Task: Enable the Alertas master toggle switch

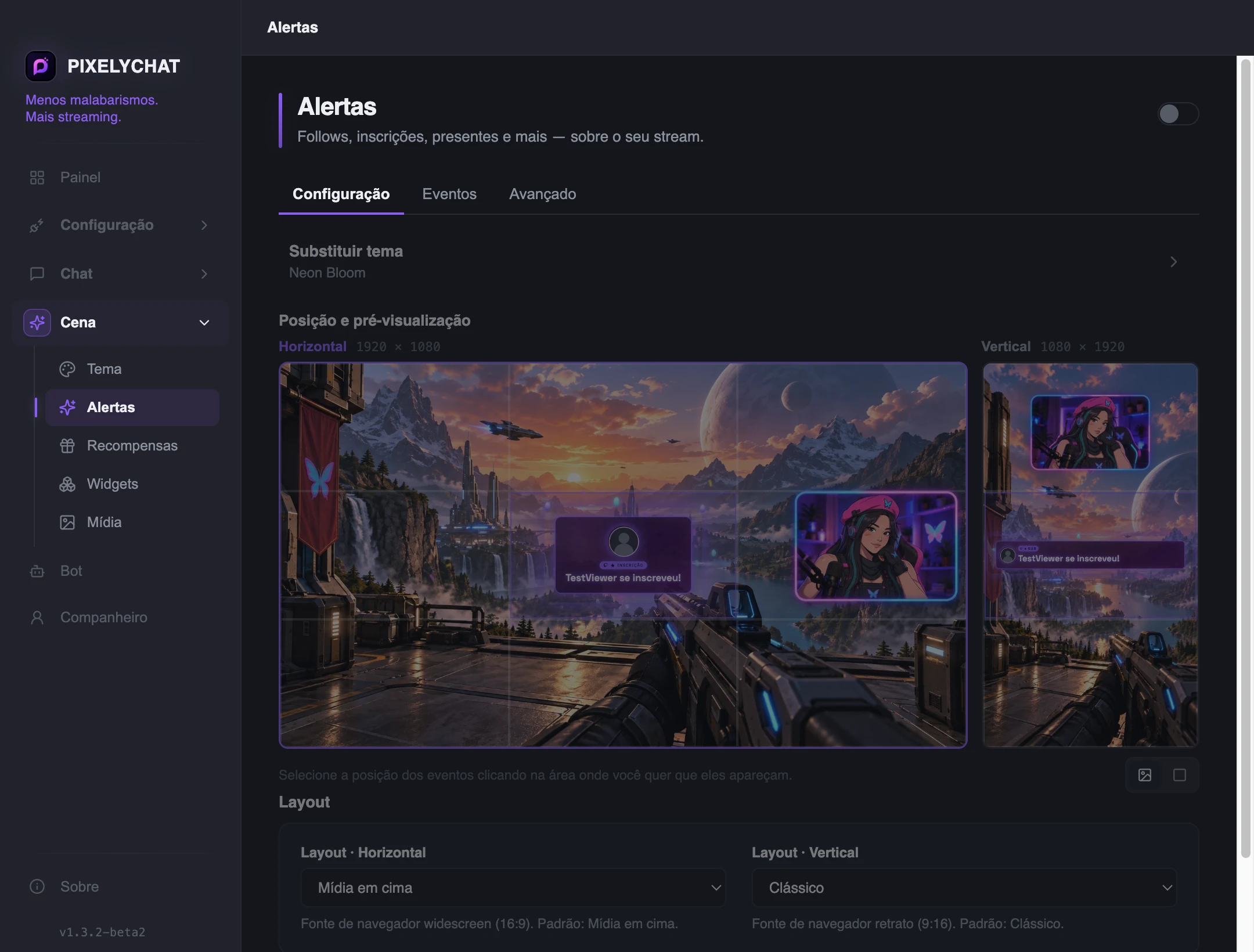Action: point(1178,114)
